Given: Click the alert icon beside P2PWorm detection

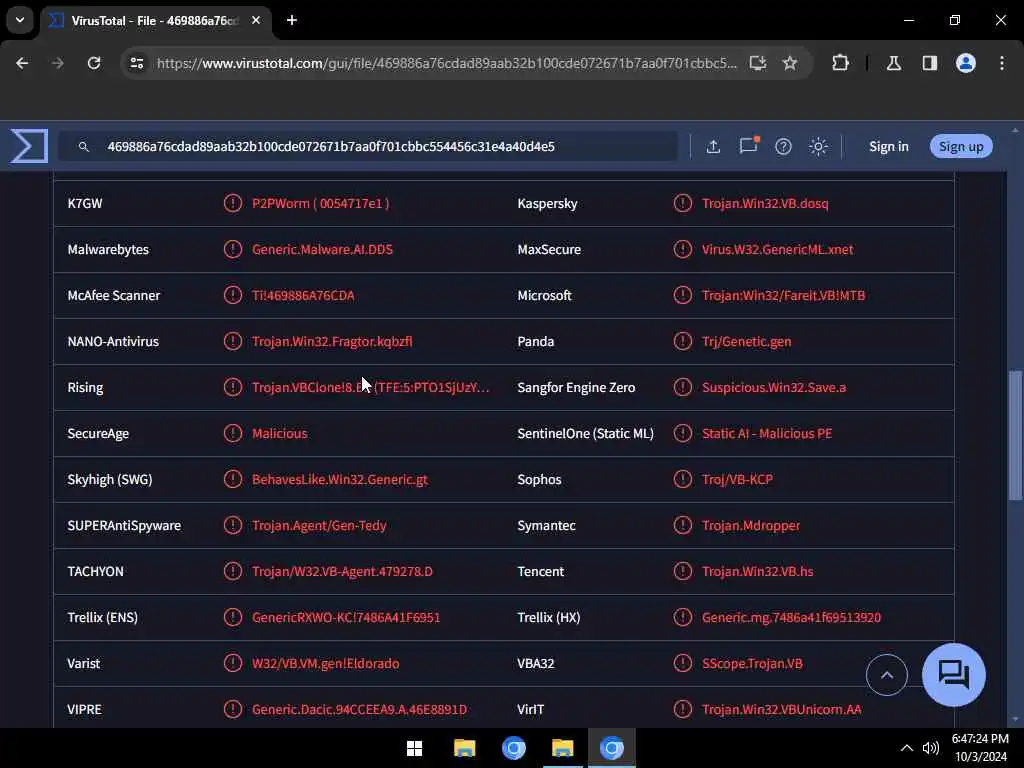Looking at the screenshot, I should click(x=232, y=203).
